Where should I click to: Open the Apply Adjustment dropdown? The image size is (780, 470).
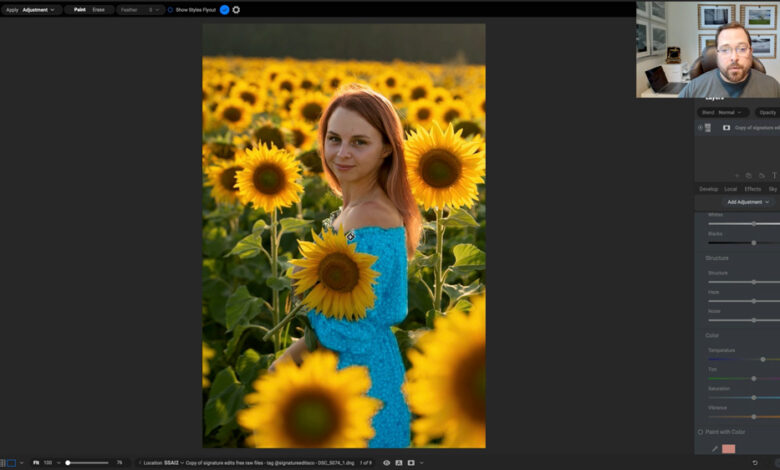tap(31, 10)
